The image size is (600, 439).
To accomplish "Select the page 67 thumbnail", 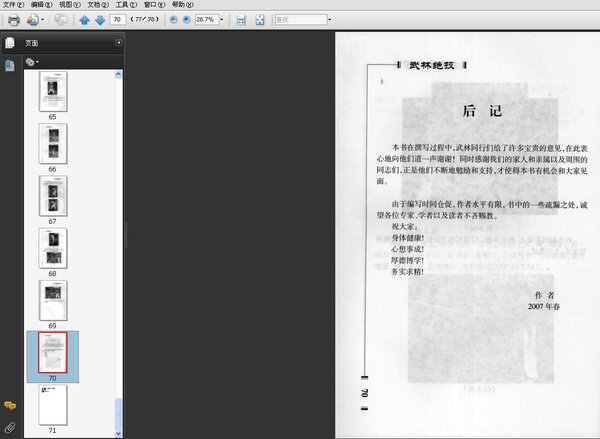I will point(53,196).
